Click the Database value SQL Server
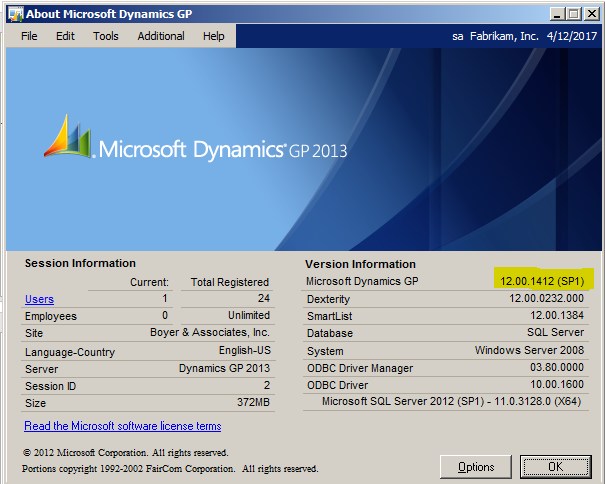The width and height of the screenshot is (605, 484). [x=556, y=332]
